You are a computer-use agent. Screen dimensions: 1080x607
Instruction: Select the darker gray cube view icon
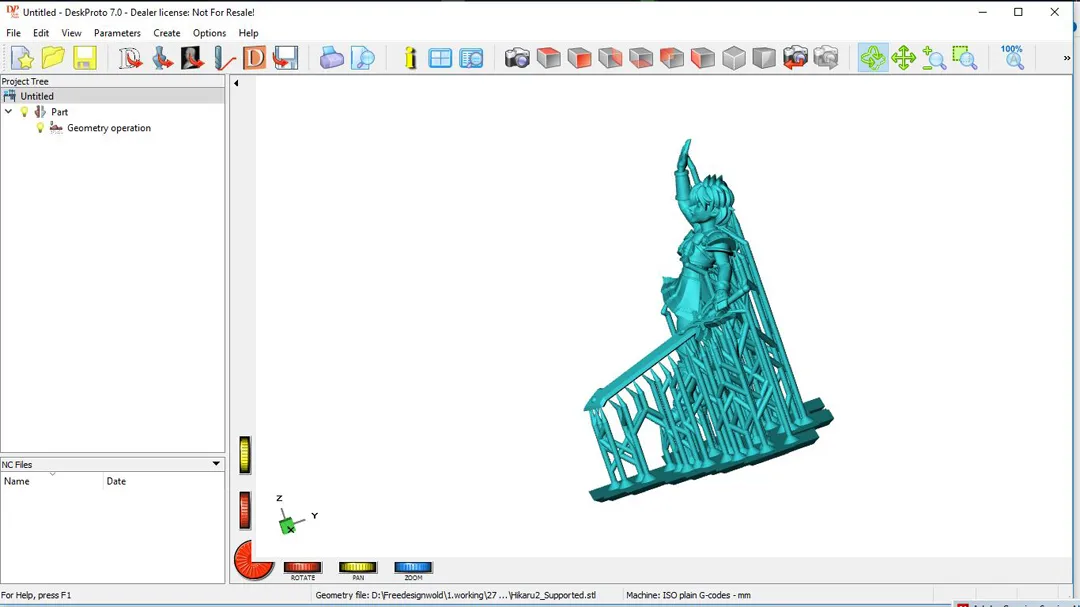[x=764, y=58]
